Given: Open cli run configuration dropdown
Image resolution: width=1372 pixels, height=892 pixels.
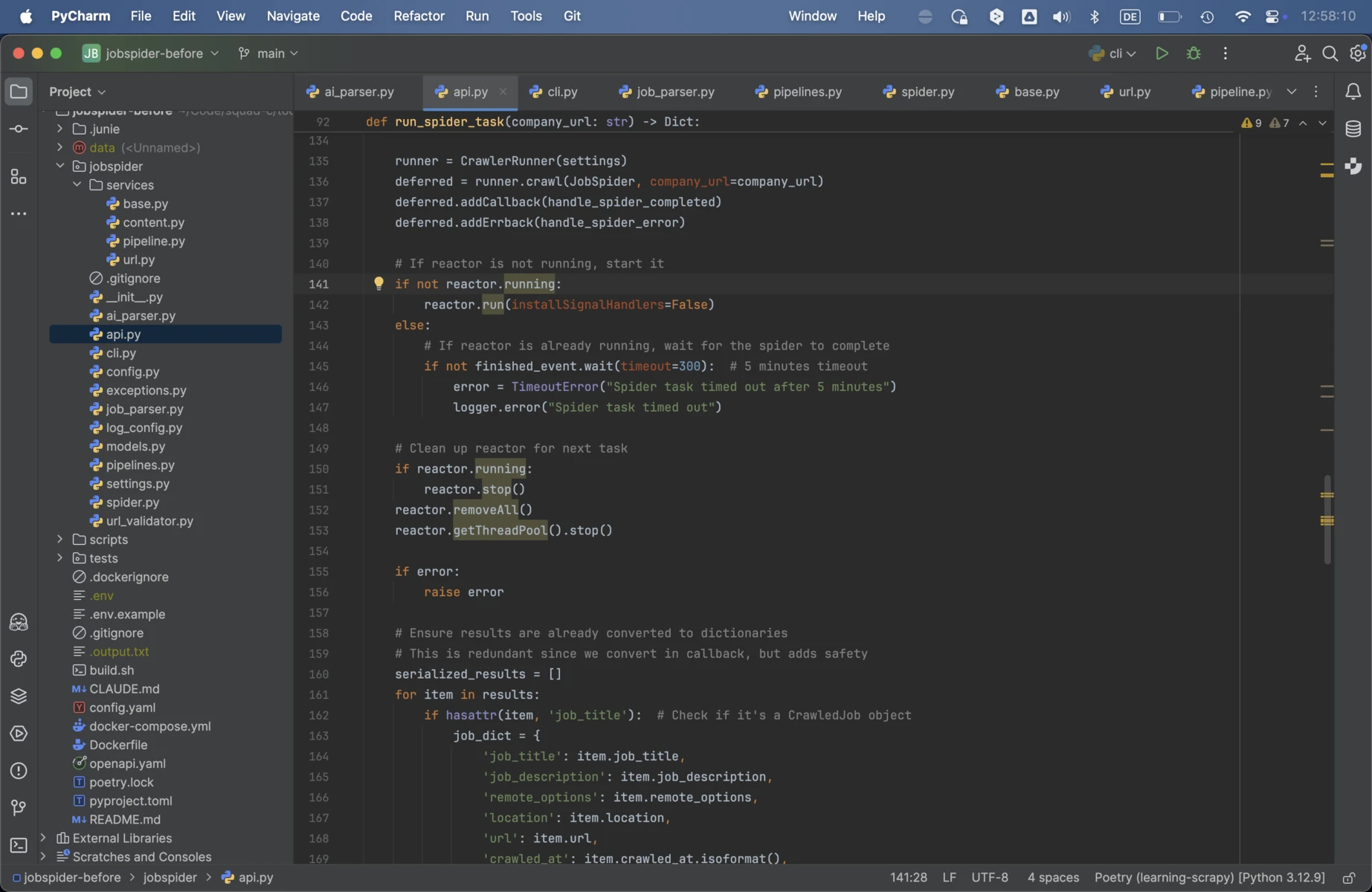Looking at the screenshot, I should pyautogui.click(x=1112, y=54).
